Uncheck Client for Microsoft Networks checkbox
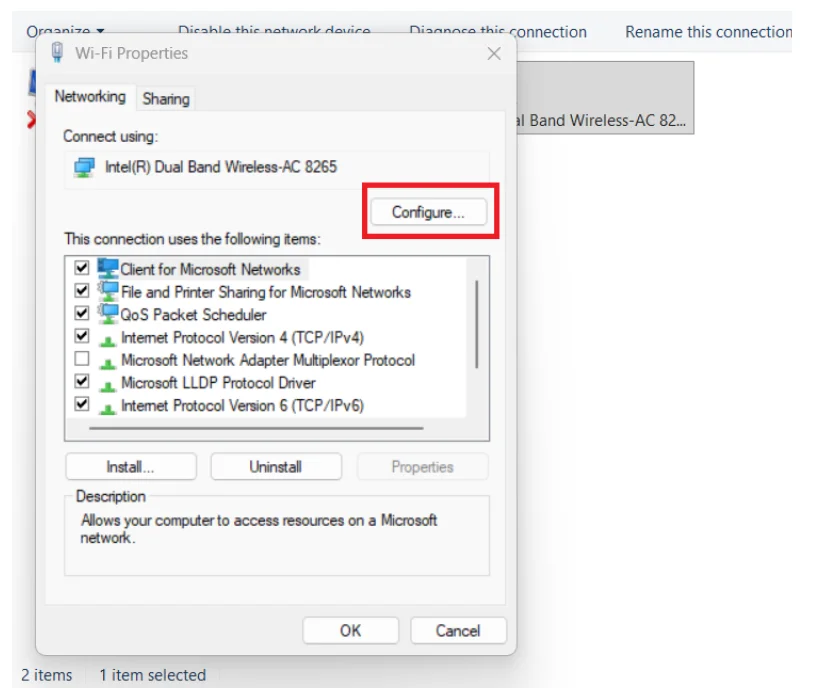The image size is (816, 688). (82, 267)
